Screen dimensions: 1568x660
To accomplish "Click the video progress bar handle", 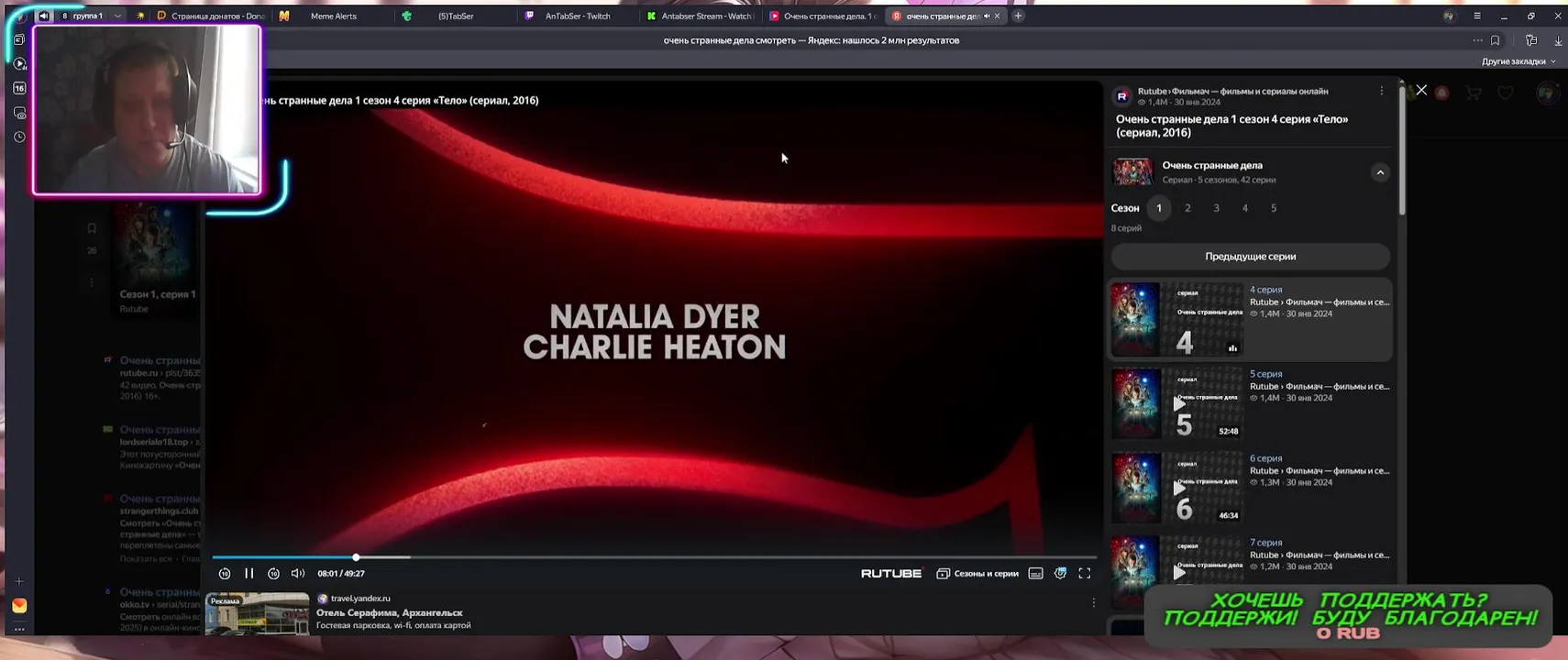I will 356,556.
